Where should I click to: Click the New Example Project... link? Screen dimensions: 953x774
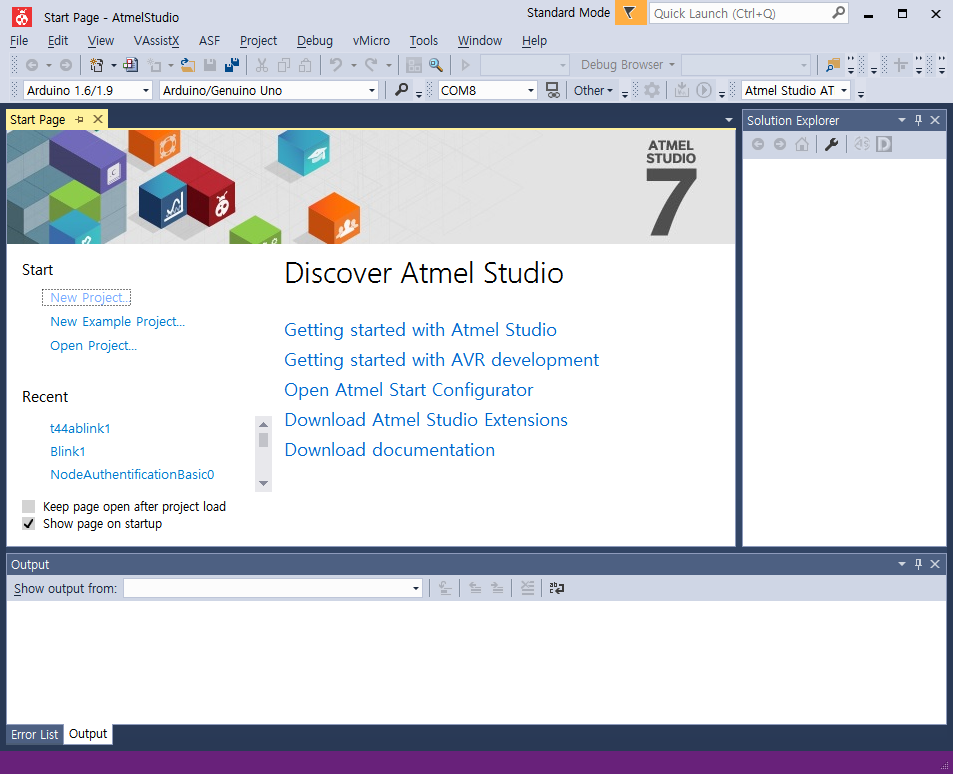coord(117,321)
